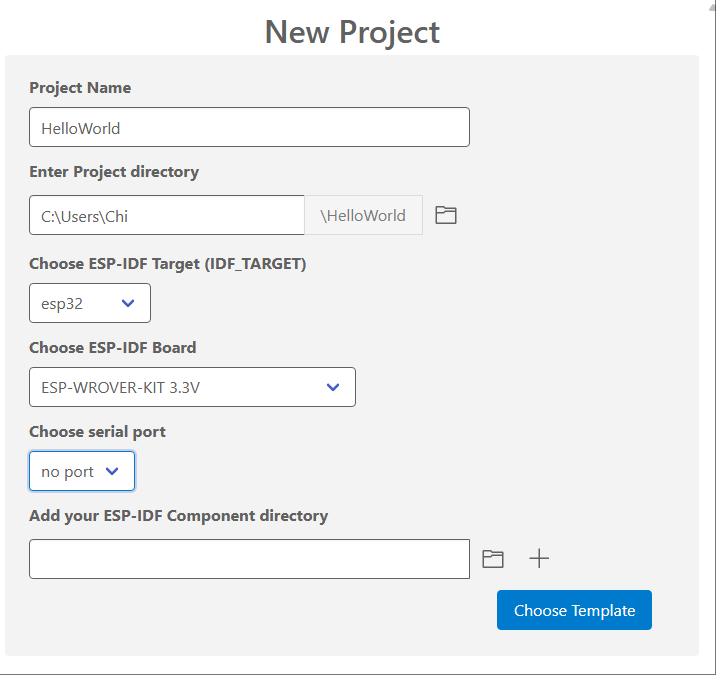Add component directory using plus icon
The height and width of the screenshot is (675, 716).
click(x=539, y=559)
